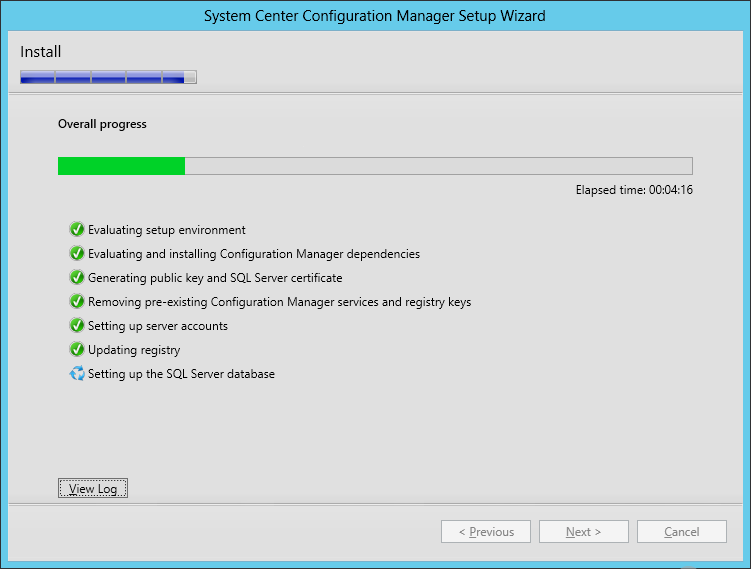Click the Setup Wizard title bar

pyautogui.click(x=375, y=16)
